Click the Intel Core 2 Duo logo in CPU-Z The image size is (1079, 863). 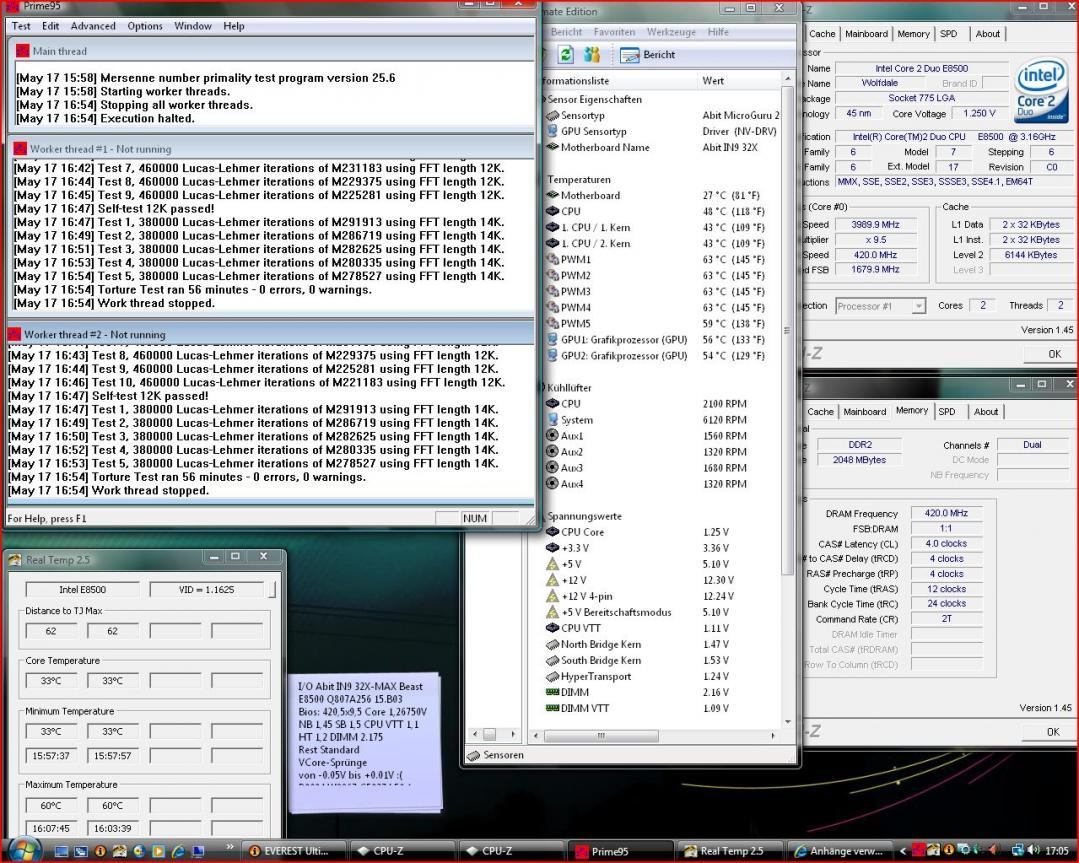(x=1040, y=92)
